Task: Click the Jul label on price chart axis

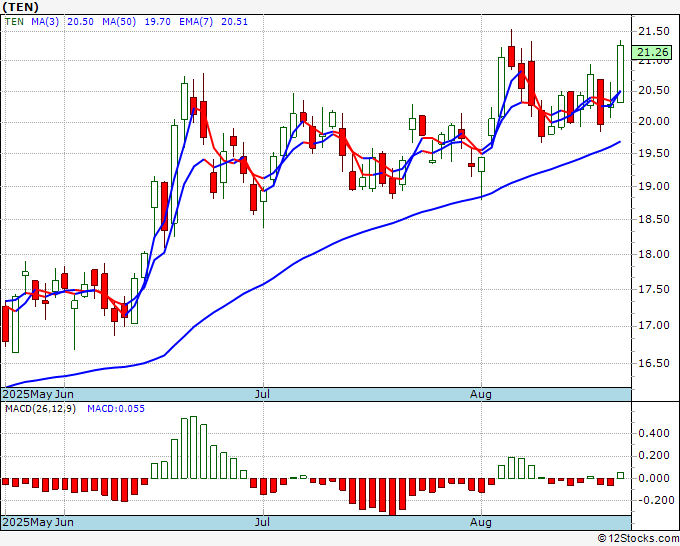Action: point(262,394)
